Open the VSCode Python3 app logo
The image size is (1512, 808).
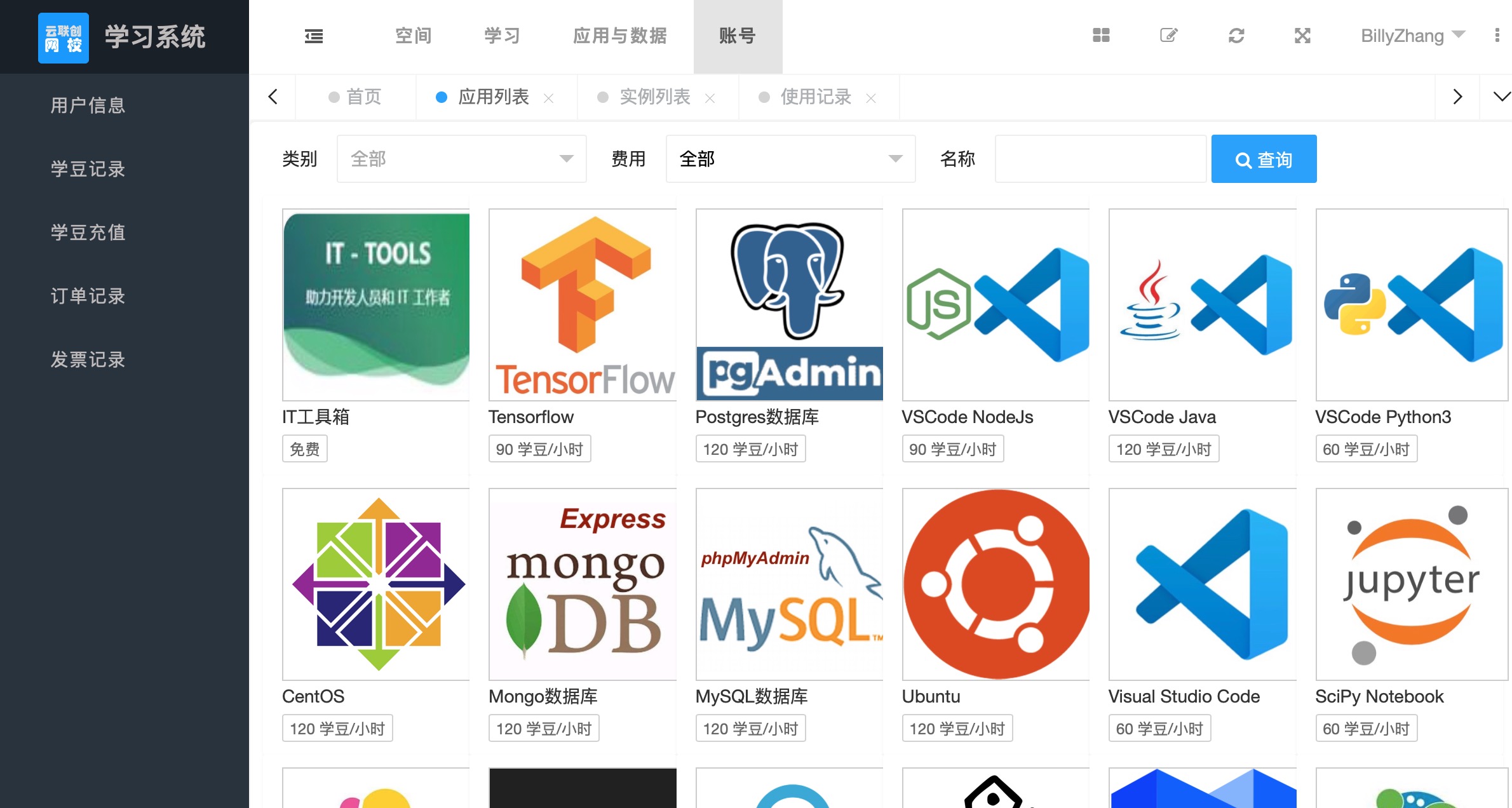(x=1412, y=305)
